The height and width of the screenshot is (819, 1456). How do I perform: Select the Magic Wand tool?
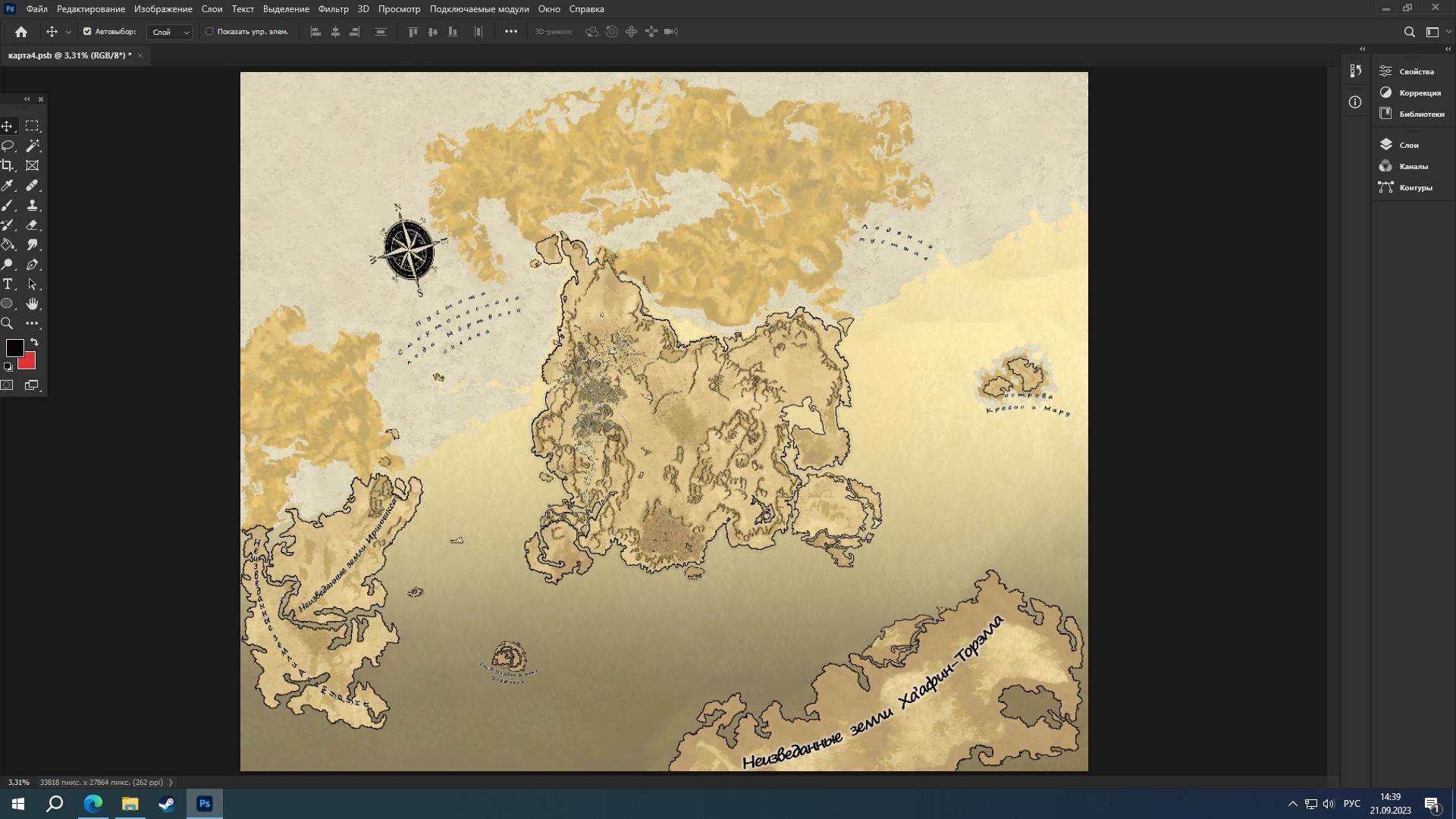33,146
